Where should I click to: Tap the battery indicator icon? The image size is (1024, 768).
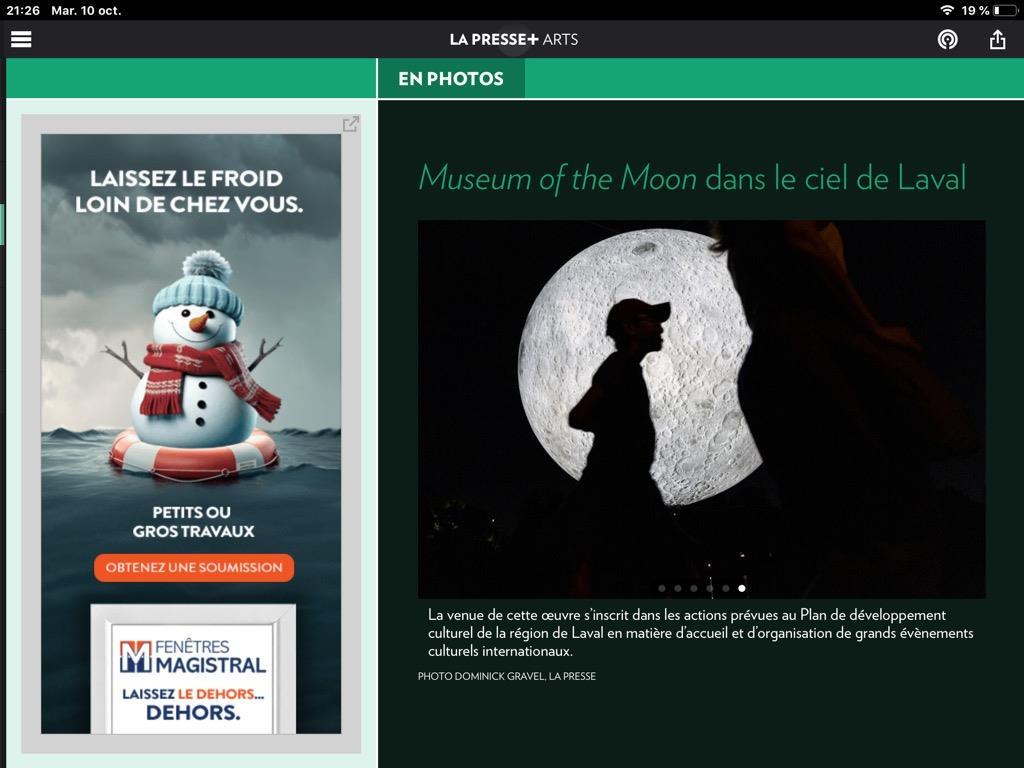[1005, 10]
